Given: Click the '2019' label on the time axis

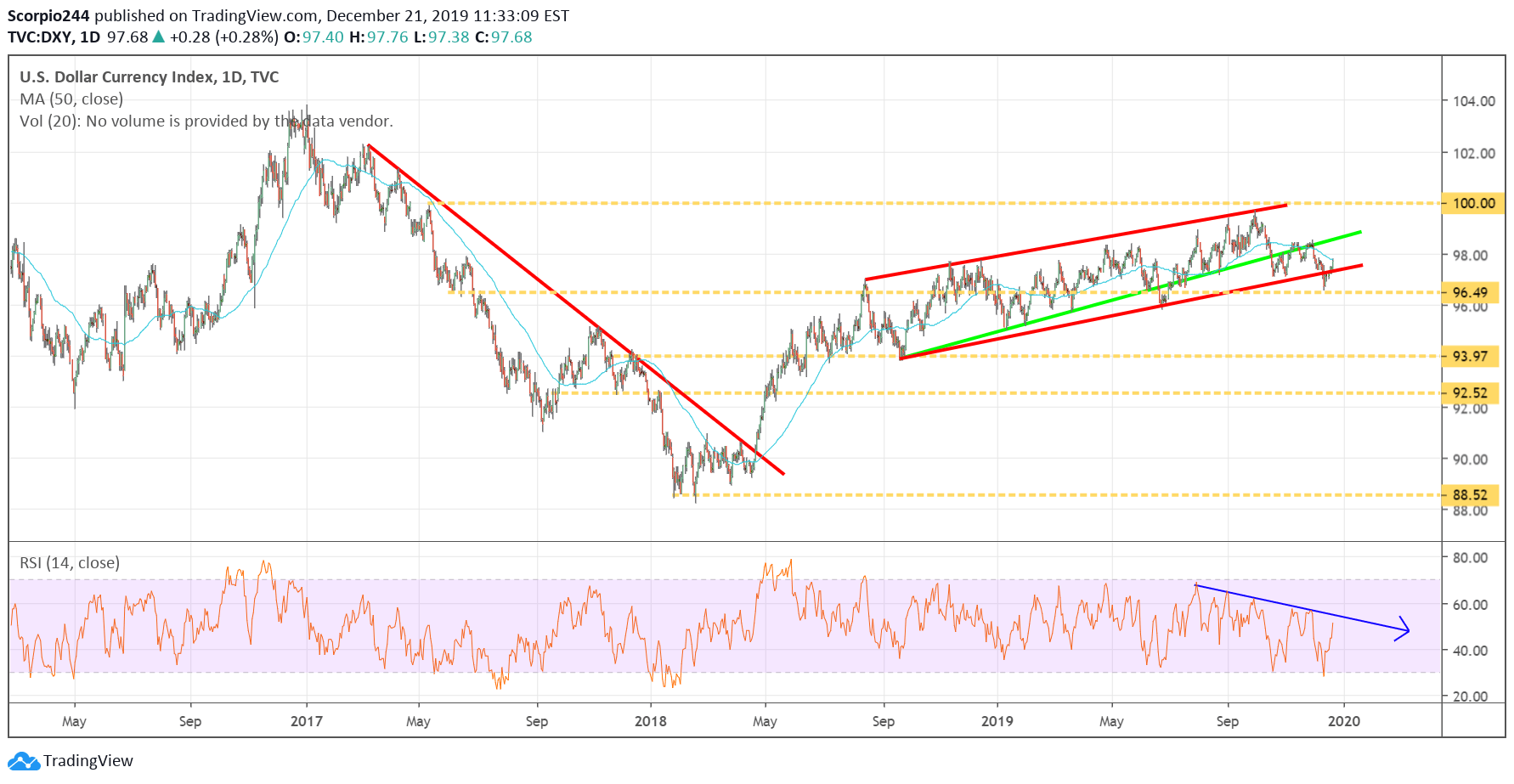Looking at the screenshot, I should tap(997, 721).
